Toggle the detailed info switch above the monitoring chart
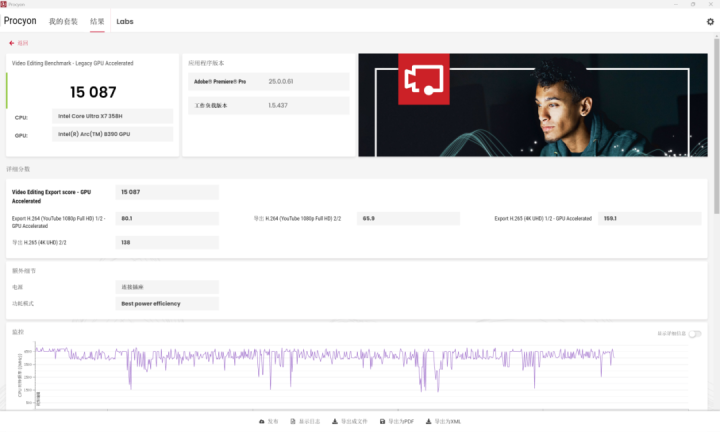Screen dimensions: 720x432 [694, 333]
